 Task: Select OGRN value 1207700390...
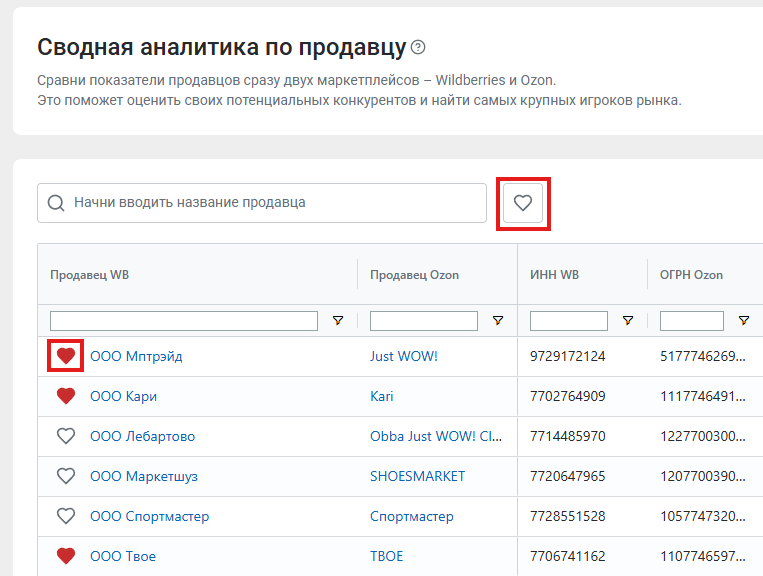click(x=703, y=476)
